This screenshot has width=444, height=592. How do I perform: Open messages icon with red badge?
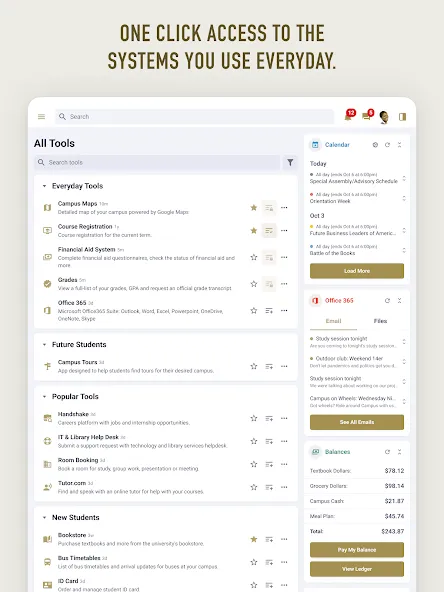click(x=367, y=115)
